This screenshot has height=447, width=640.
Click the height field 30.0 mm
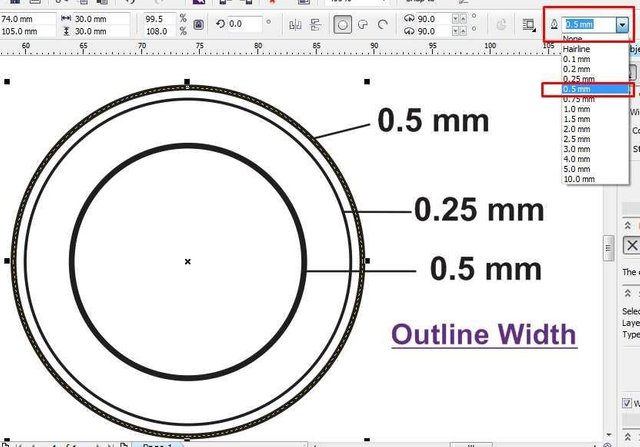pos(101,31)
